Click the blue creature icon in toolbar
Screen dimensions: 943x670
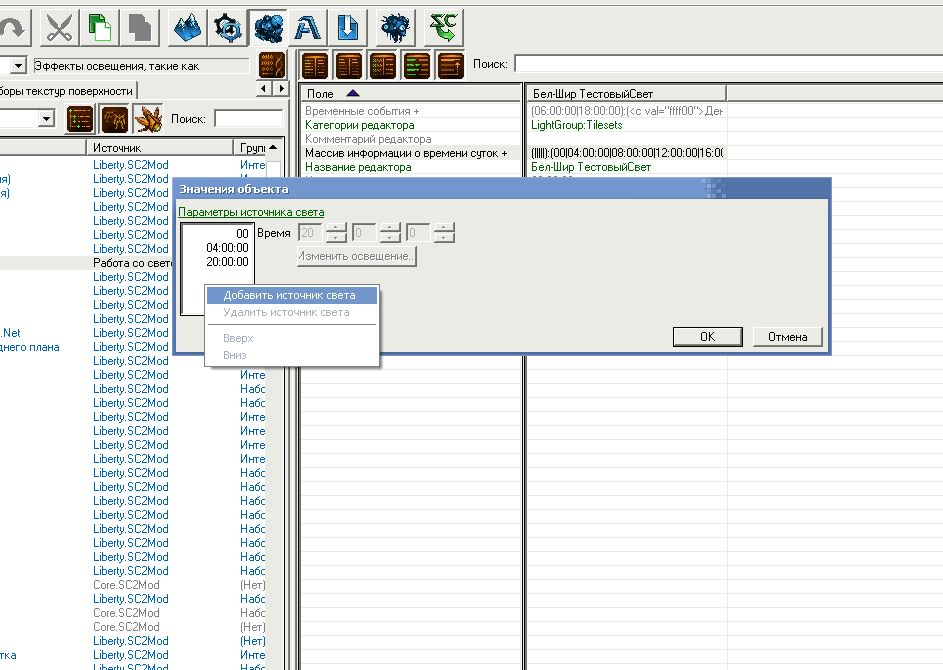(x=395, y=28)
